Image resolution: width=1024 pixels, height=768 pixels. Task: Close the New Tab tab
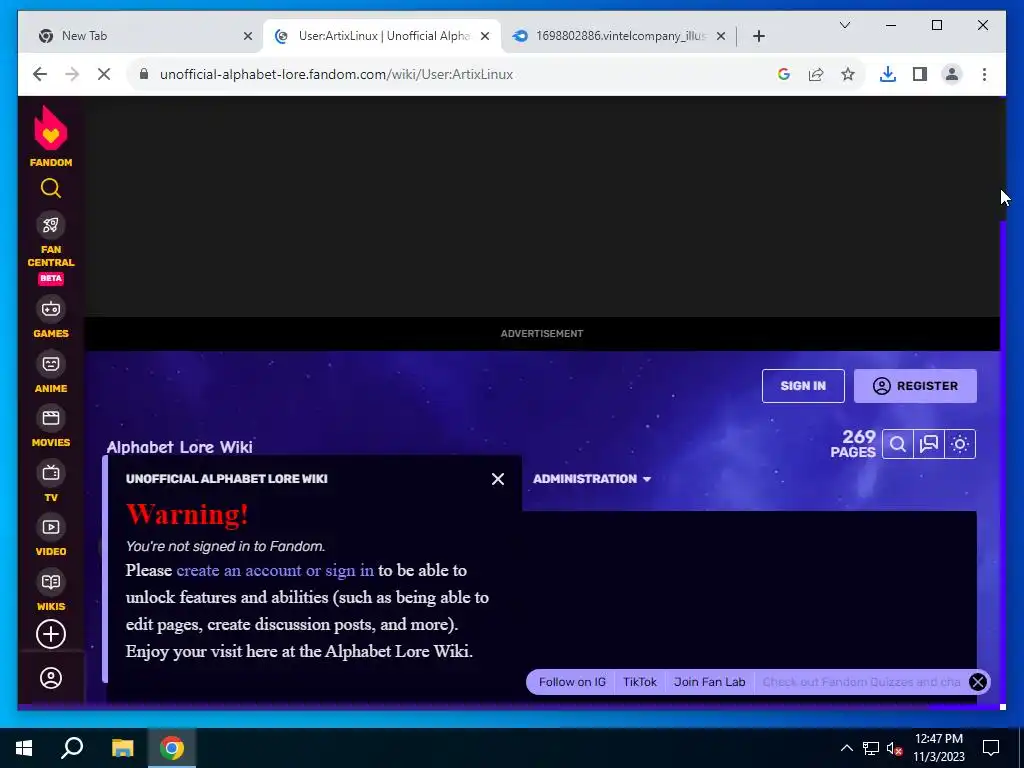click(x=248, y=37)
